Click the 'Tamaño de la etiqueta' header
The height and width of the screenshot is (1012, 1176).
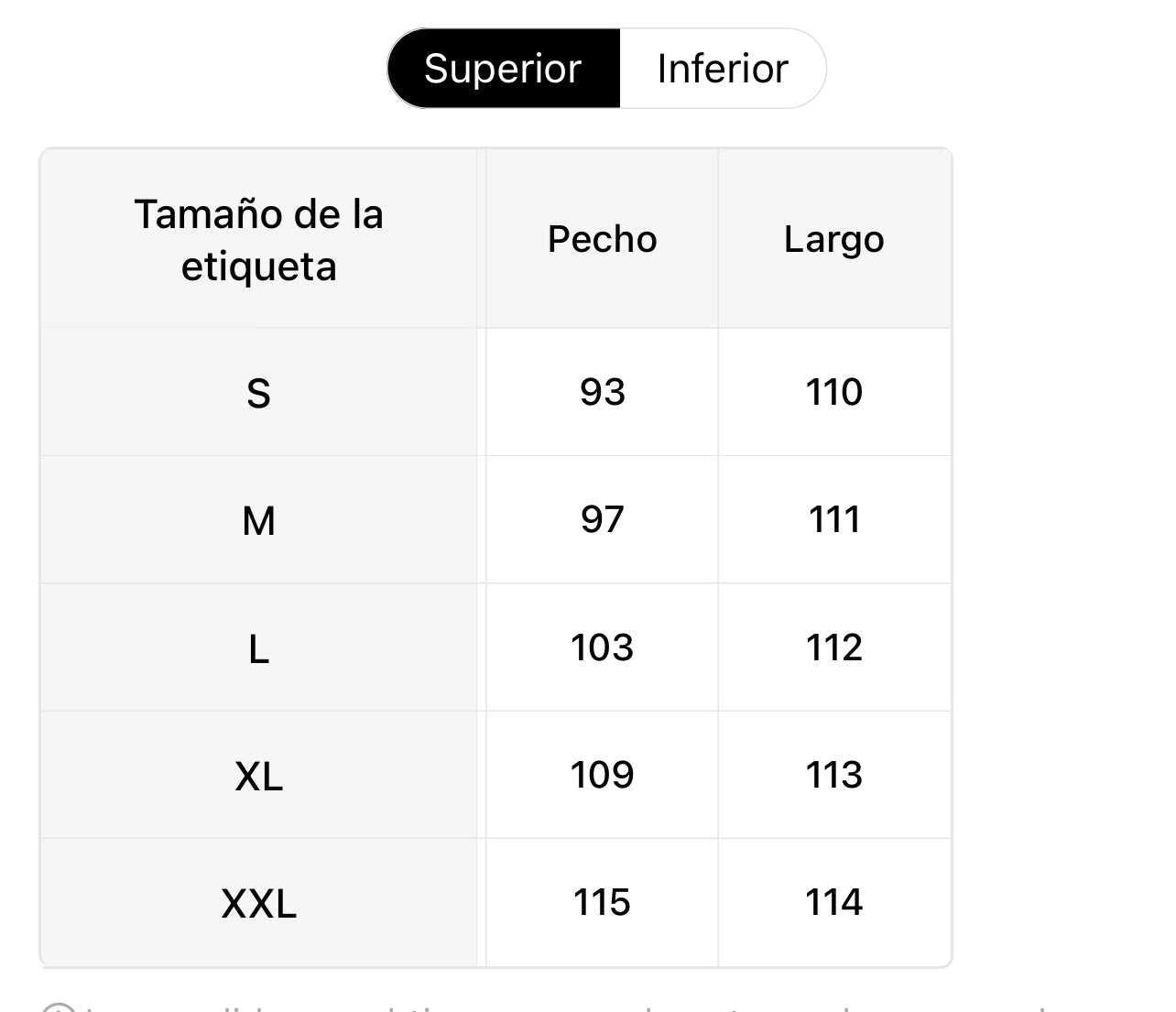pos(259,240)
